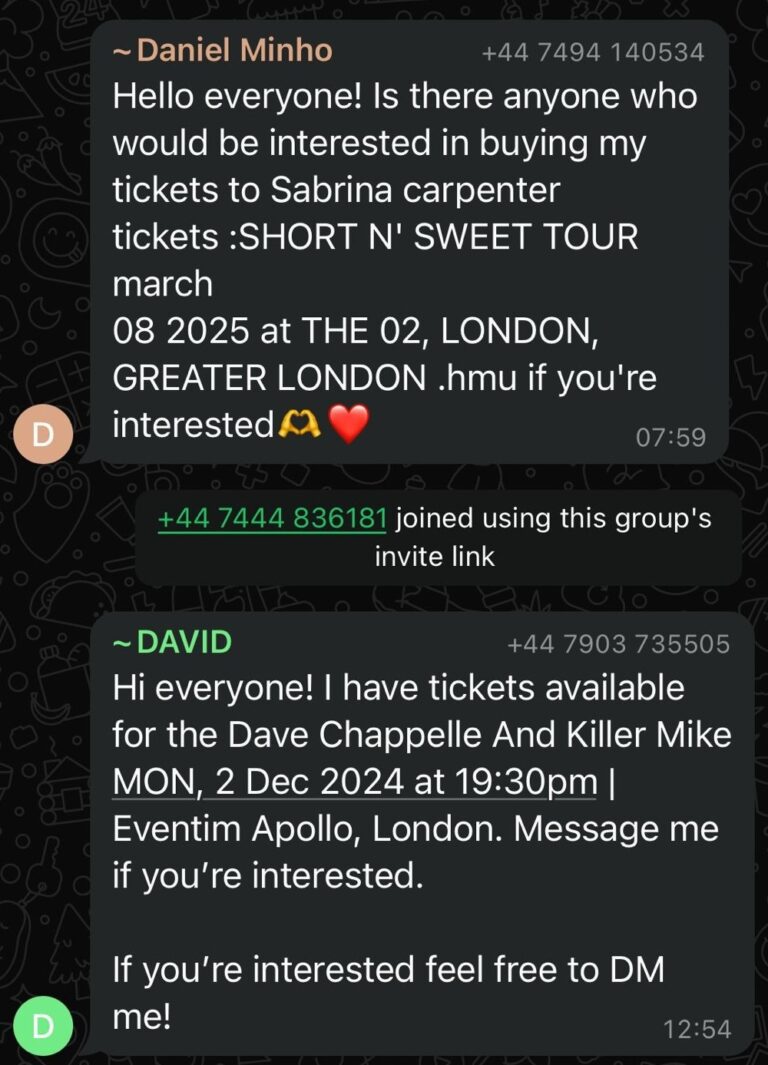This screenshot has width=768, height=1065.
Task: Tap the 07:59 message timestamp
Action: click(671, 437)
